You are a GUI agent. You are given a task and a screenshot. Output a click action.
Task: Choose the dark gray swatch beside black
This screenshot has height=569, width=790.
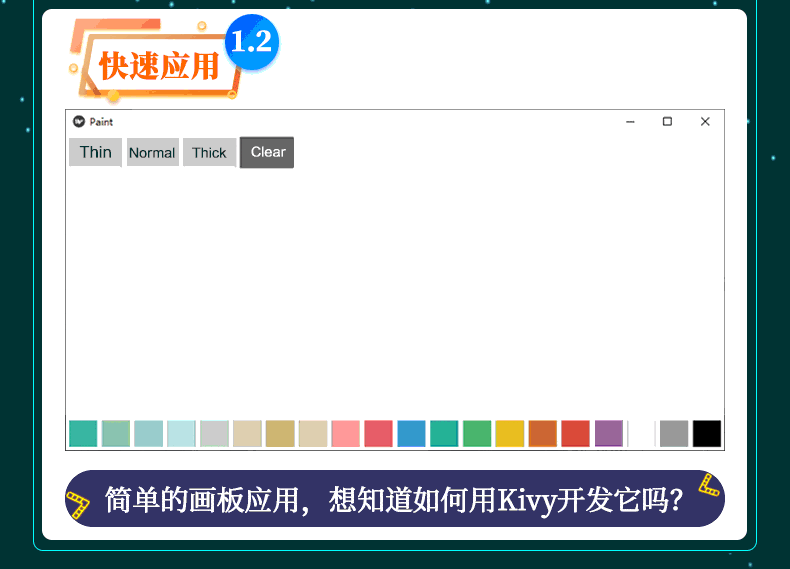coord(674,434)
